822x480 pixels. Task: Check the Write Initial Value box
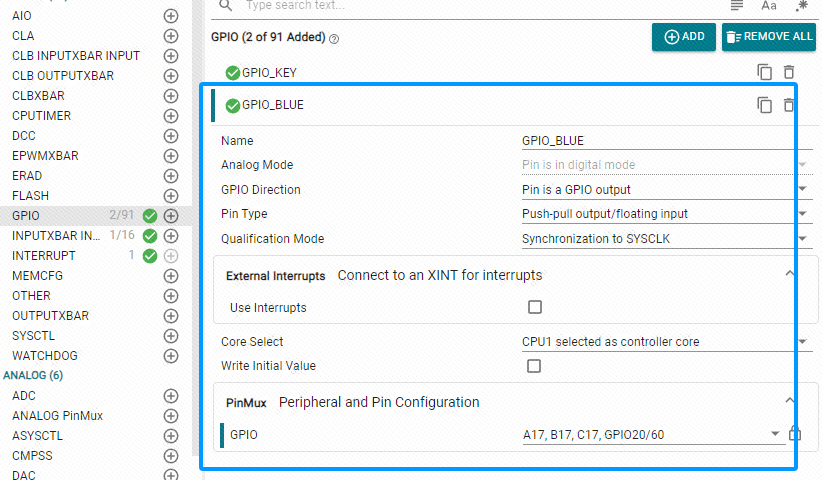[x=534, y=366]
